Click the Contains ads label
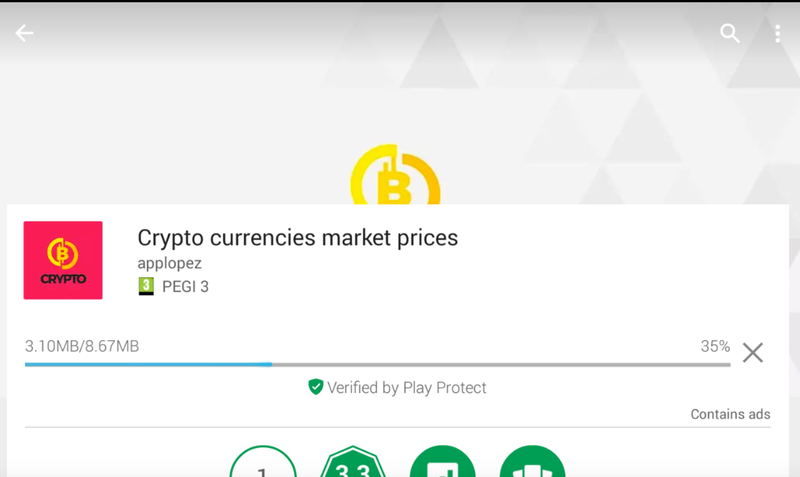The image size is (800, 477). click(x=730, y=414)
